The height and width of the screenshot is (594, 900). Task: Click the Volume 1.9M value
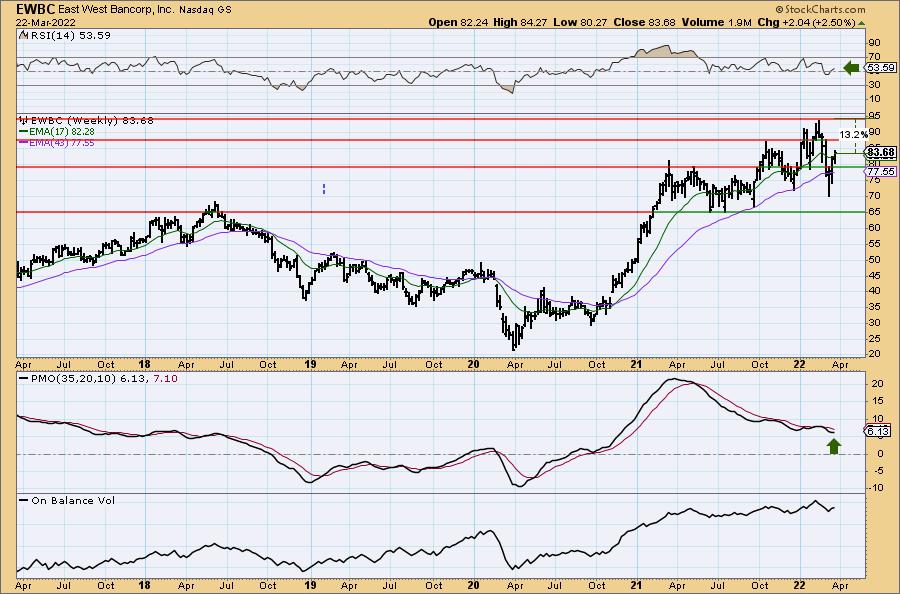point(716,22)
